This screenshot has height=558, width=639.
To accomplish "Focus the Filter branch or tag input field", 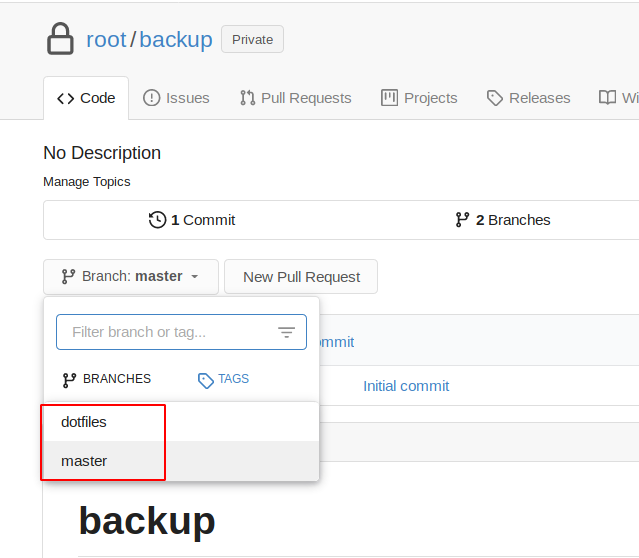I will tap(181, 332).
